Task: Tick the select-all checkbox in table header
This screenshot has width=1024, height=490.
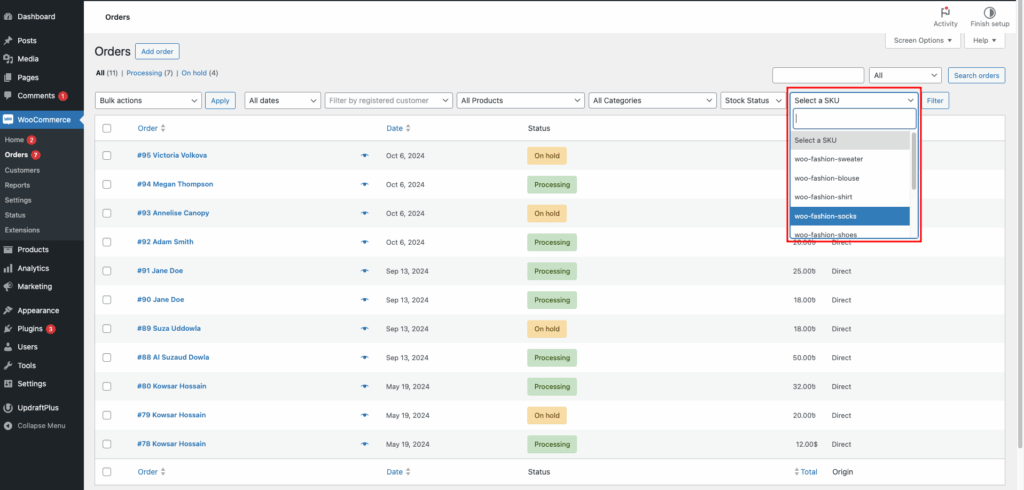Action: tap(107, 129)
